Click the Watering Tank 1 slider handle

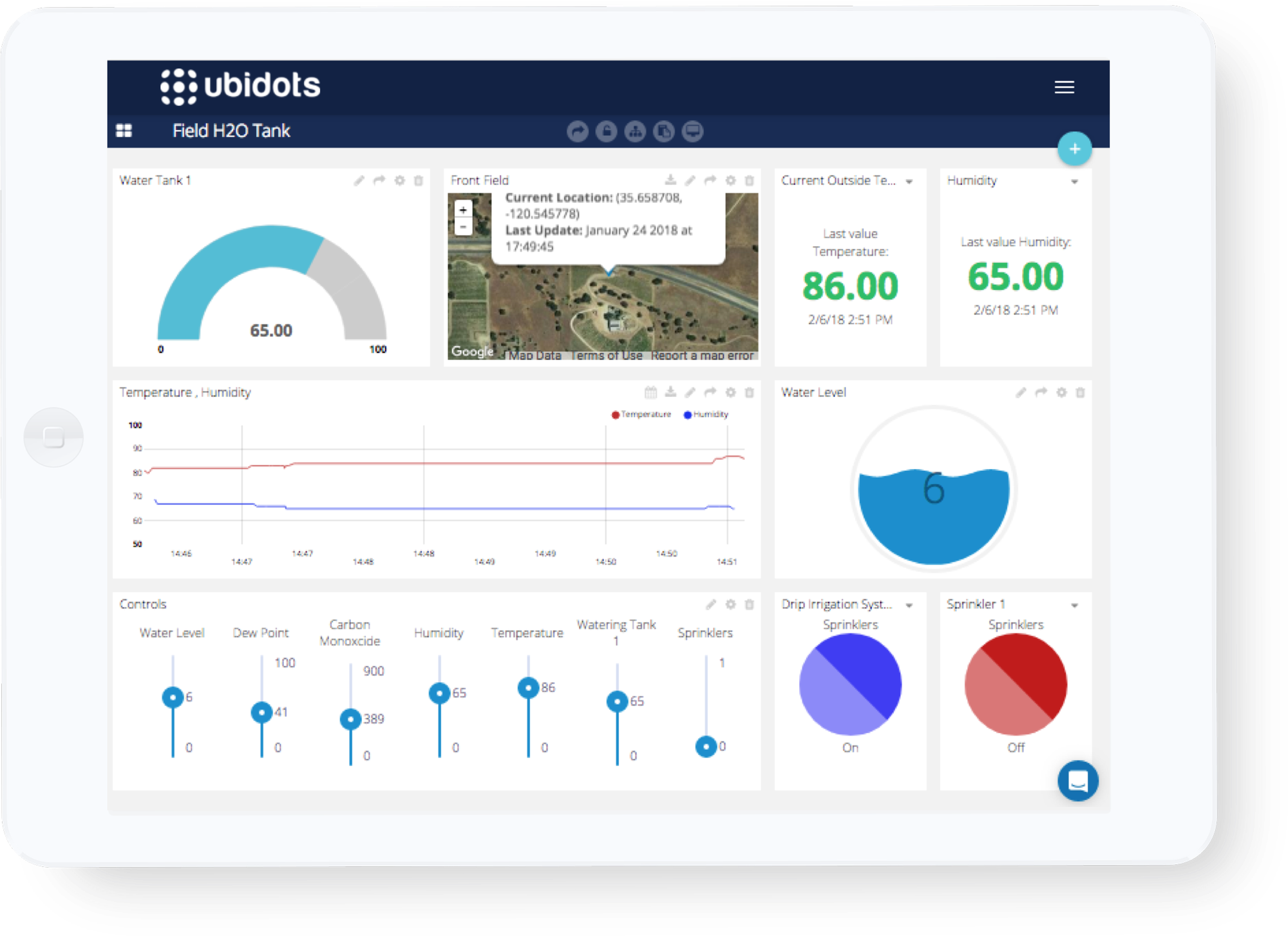point(617,701)
